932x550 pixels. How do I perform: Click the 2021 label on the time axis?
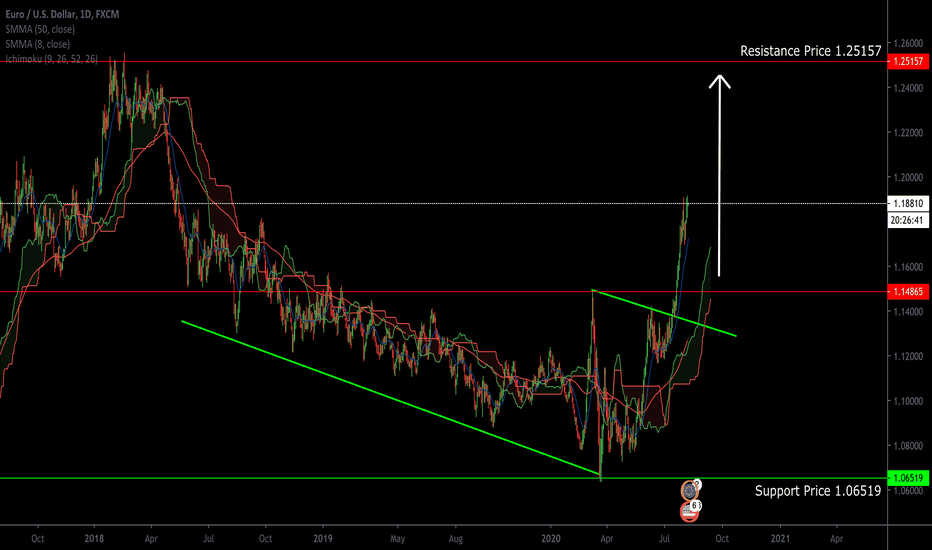coord(780,539)
